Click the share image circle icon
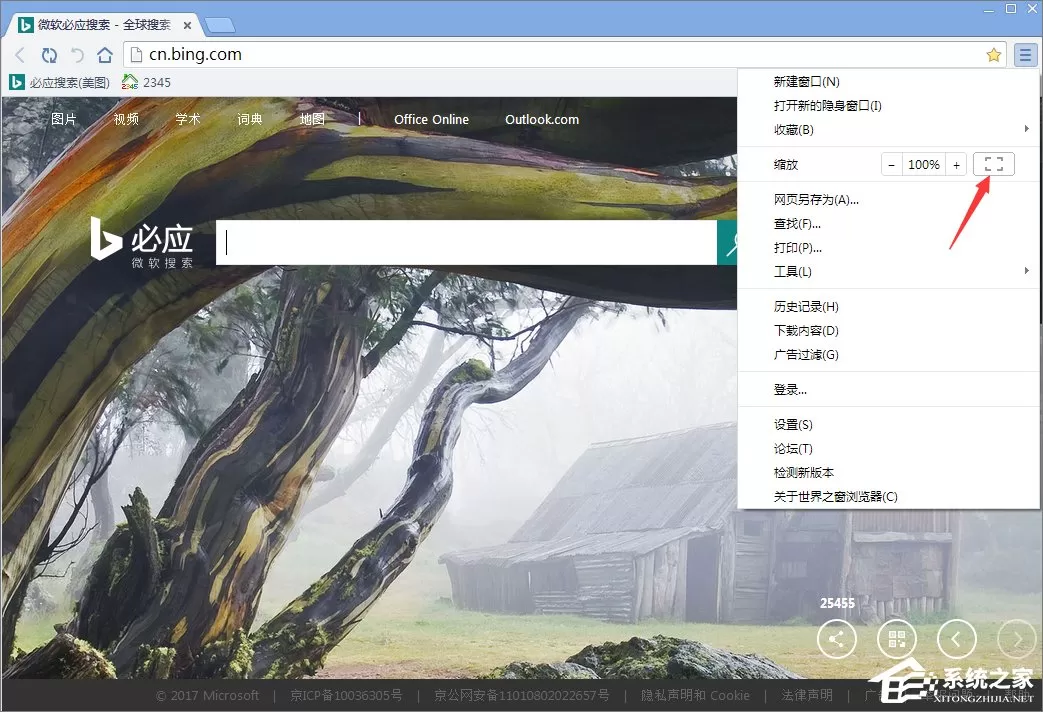The height and width of the screenshot is (712, 1043). (836, 639)
